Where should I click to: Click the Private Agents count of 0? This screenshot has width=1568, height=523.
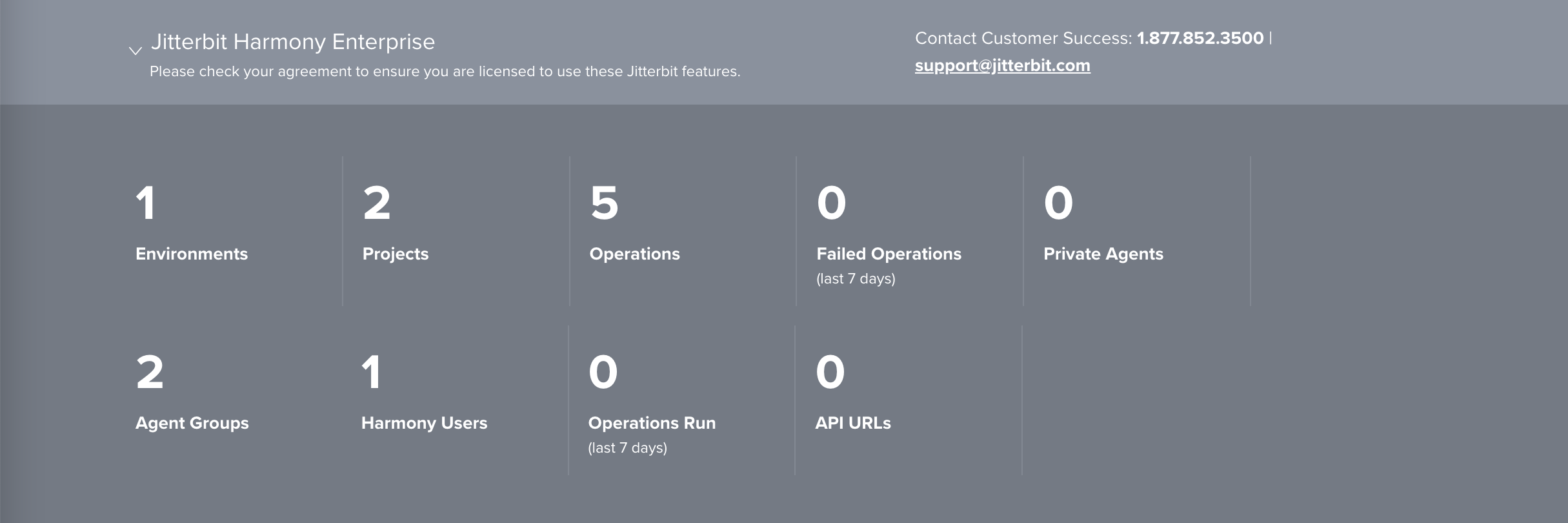tap(1059, 203)
